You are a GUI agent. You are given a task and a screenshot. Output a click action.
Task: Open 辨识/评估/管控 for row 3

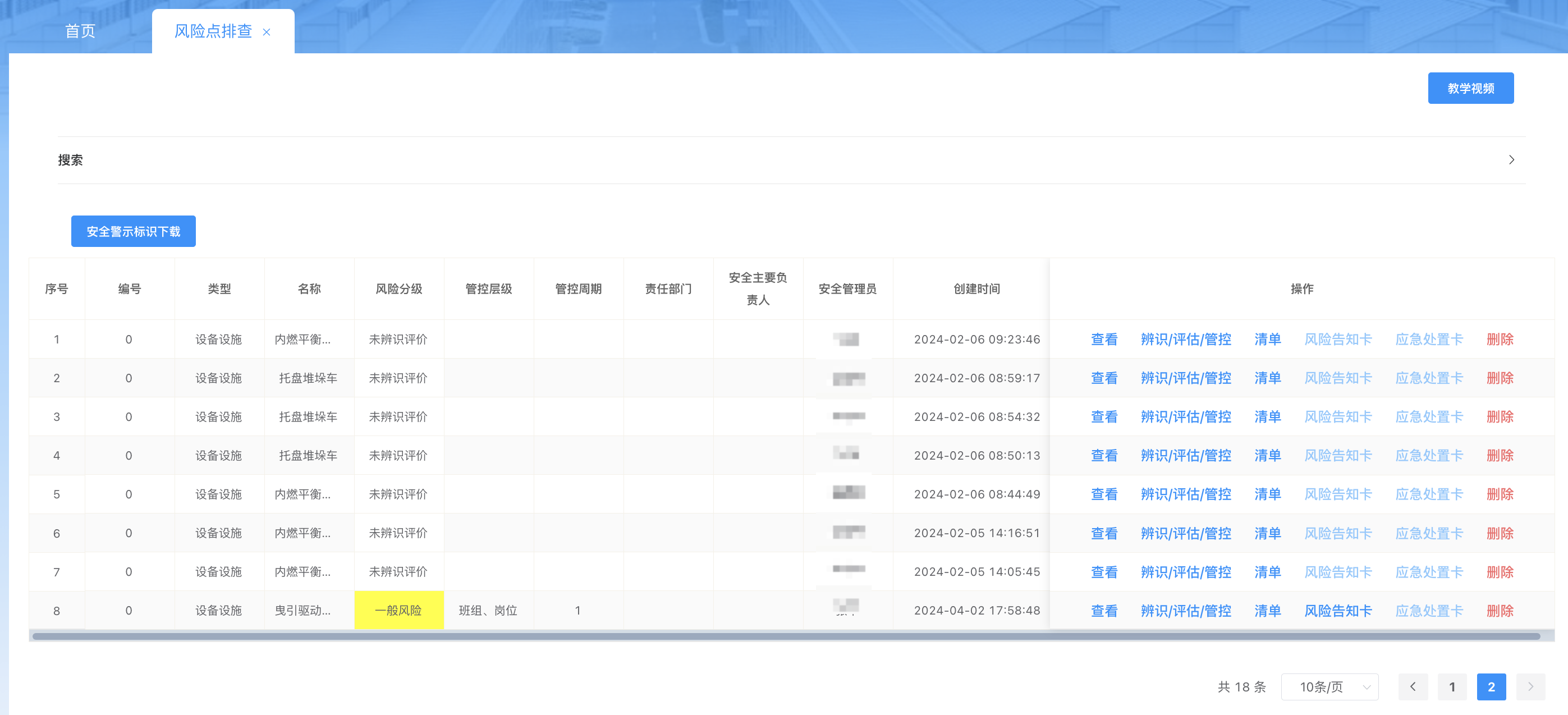click(x=1185, y=417)
